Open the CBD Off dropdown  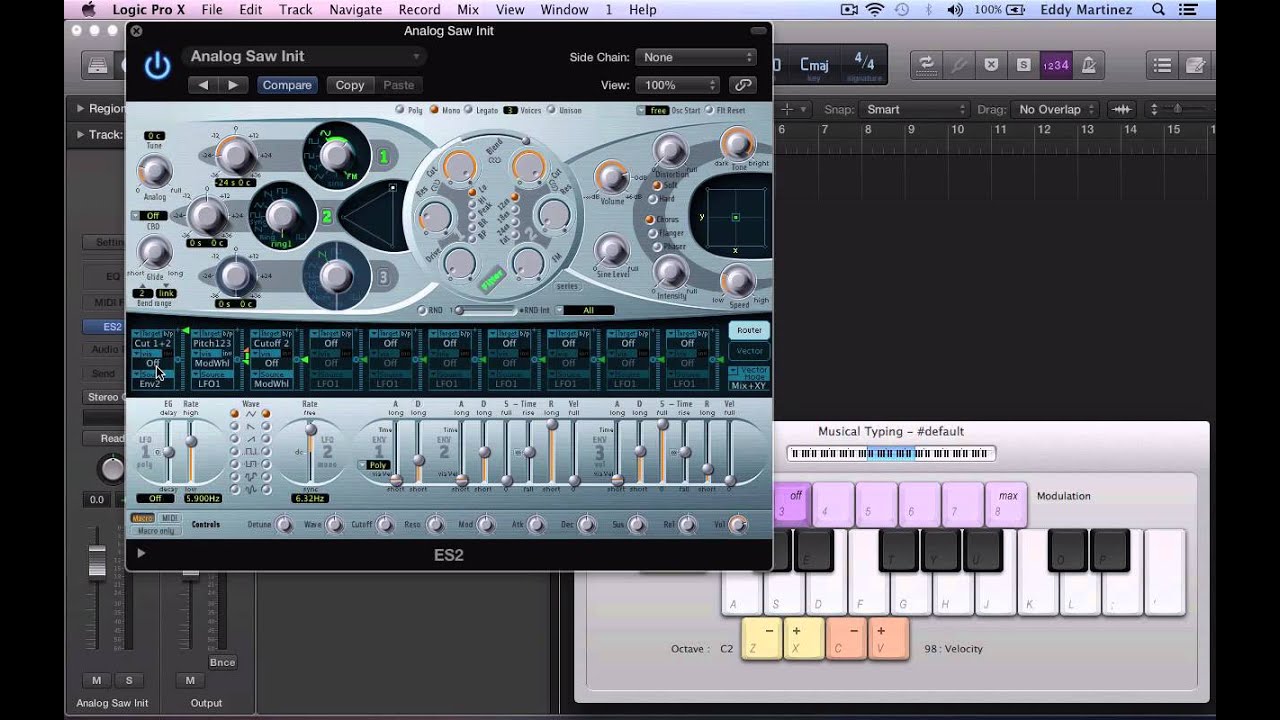click(150, 215)
